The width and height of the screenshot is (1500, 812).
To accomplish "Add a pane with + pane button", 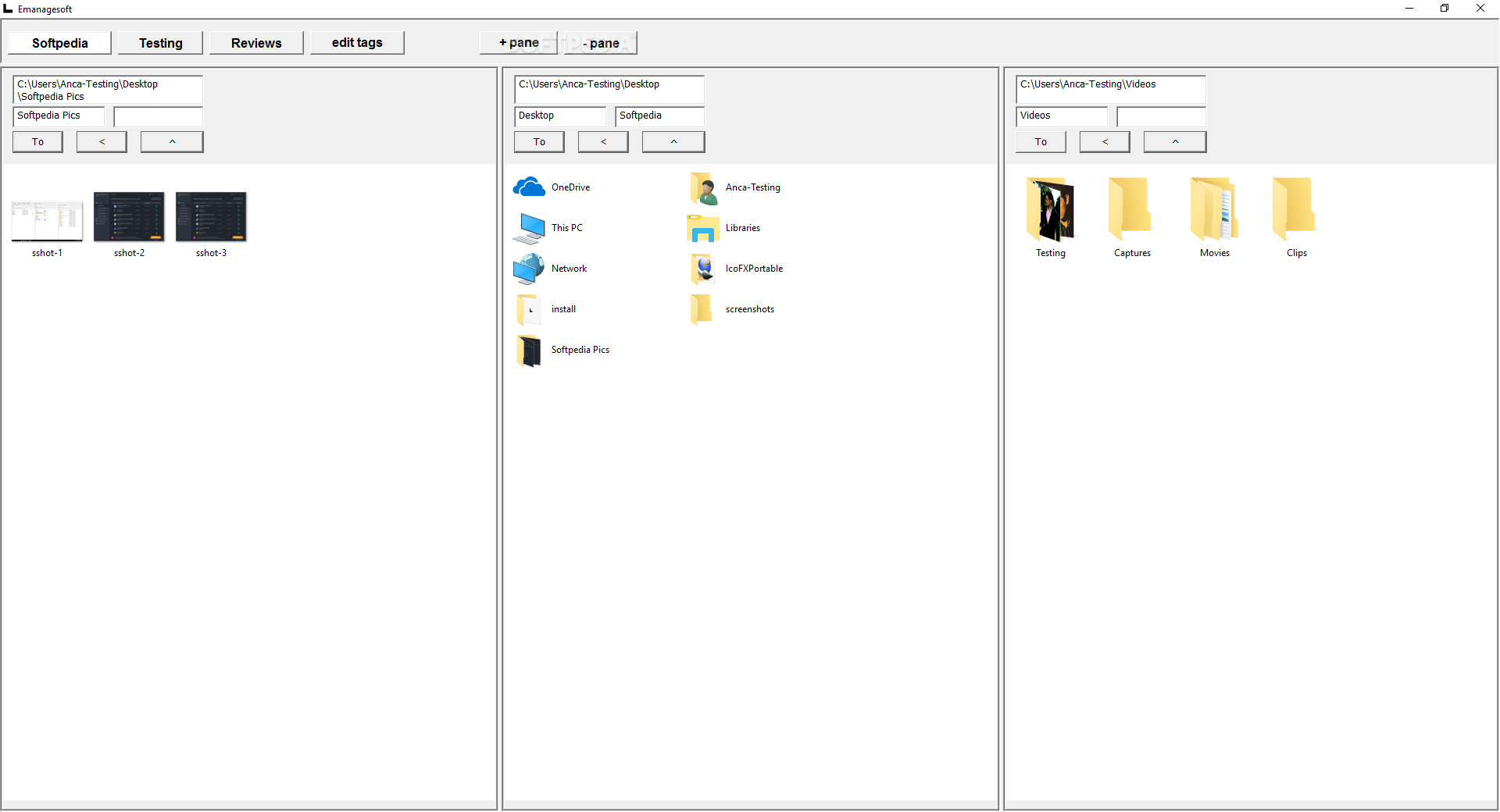I will click(x=519, y=43).
